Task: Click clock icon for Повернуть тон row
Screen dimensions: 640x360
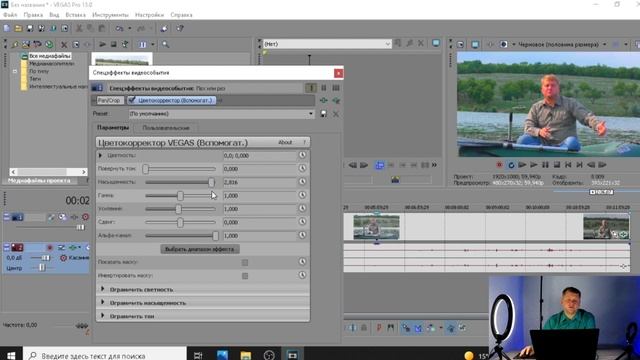Action: point(302,168)
